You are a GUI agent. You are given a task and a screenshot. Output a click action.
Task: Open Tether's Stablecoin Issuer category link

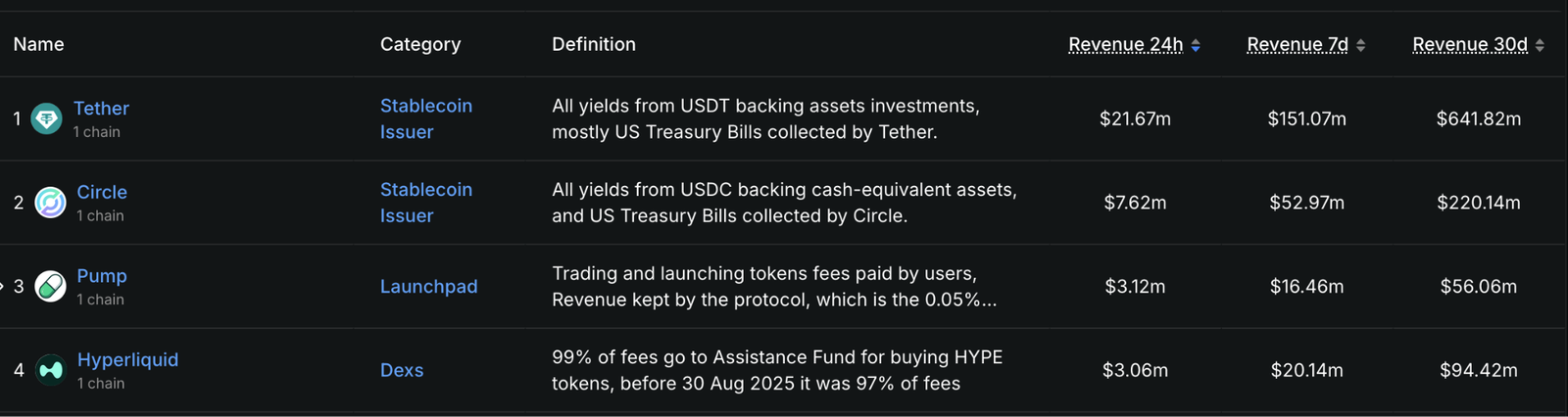pyautogui.click(x=425, y=118)
